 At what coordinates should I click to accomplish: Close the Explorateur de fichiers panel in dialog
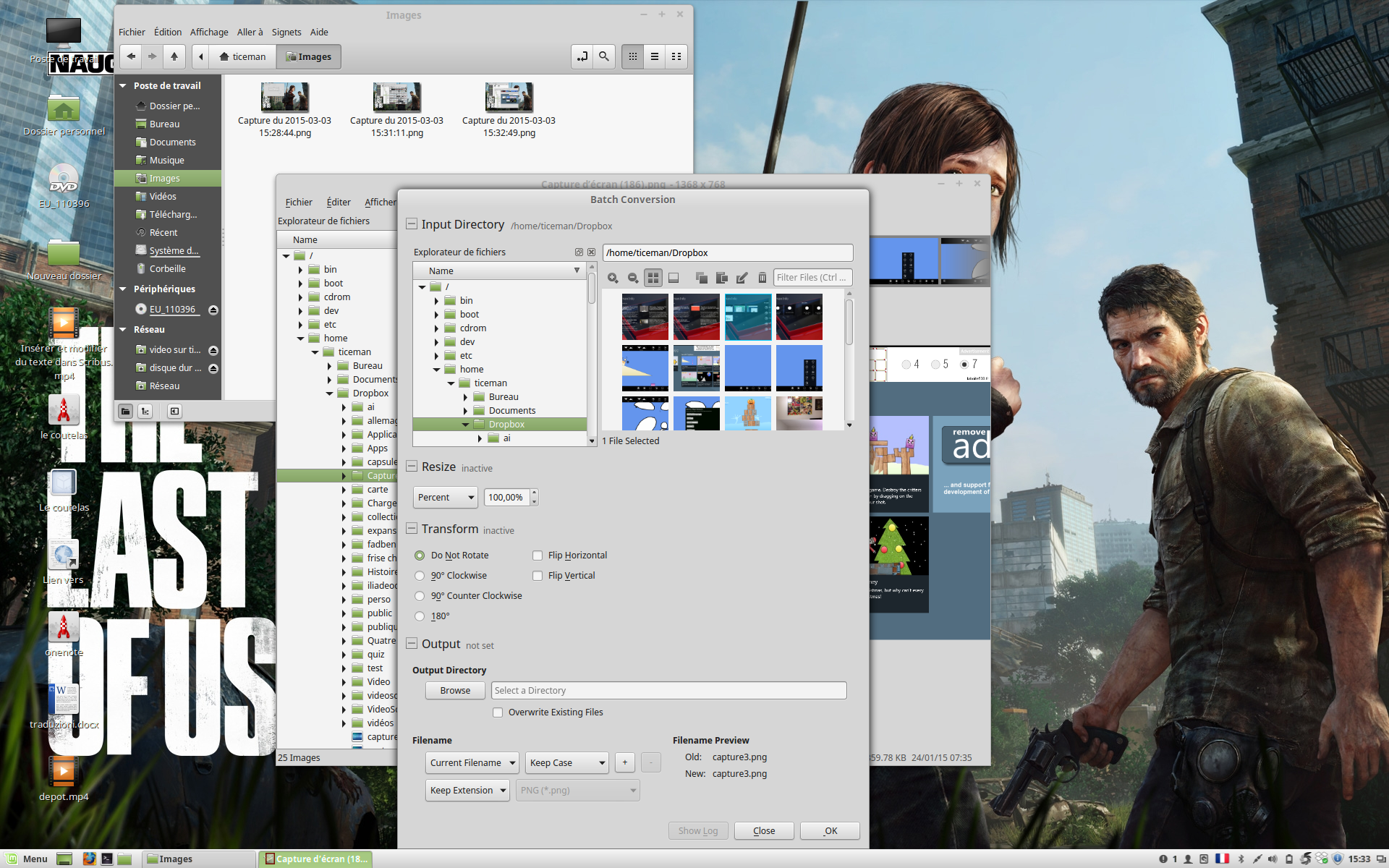(591, 252)
